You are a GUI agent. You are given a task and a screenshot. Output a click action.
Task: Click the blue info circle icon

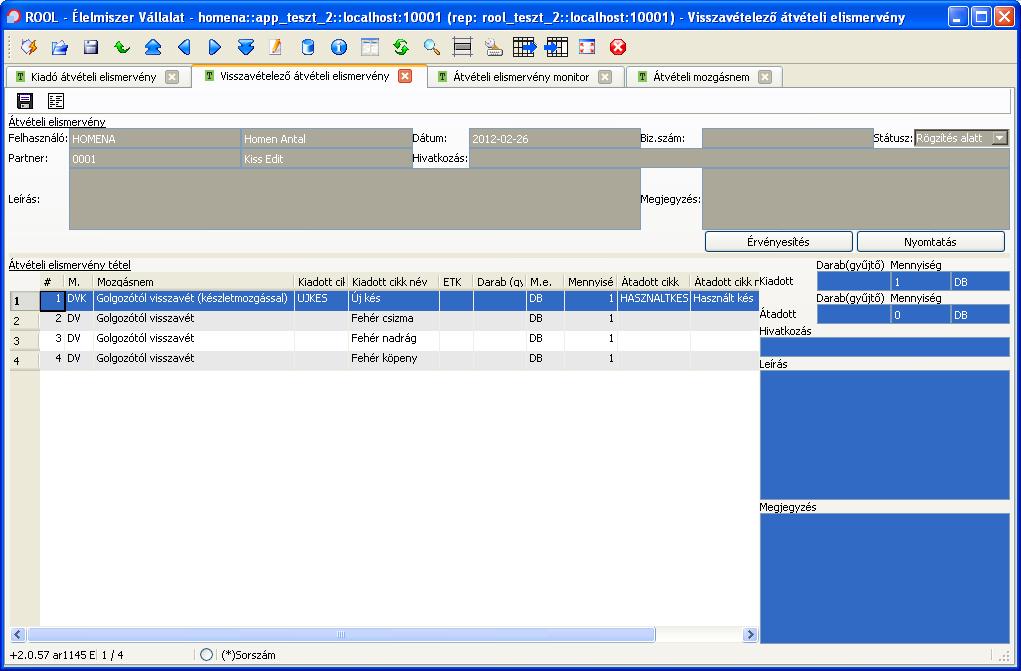click(338, 47)
